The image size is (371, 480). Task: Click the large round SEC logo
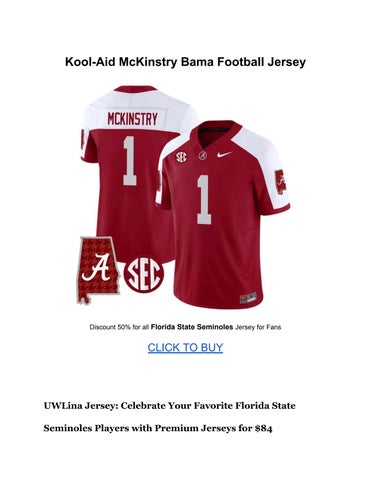144,276
